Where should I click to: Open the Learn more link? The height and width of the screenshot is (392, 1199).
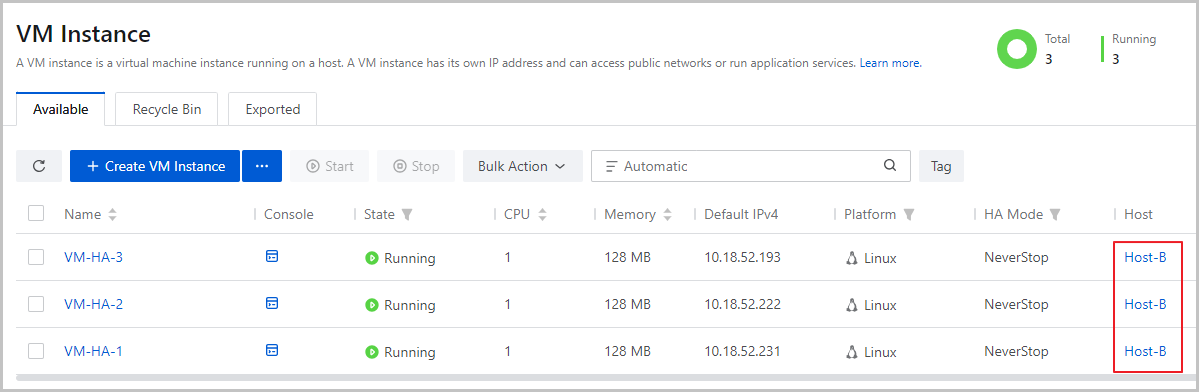point(891,63)
